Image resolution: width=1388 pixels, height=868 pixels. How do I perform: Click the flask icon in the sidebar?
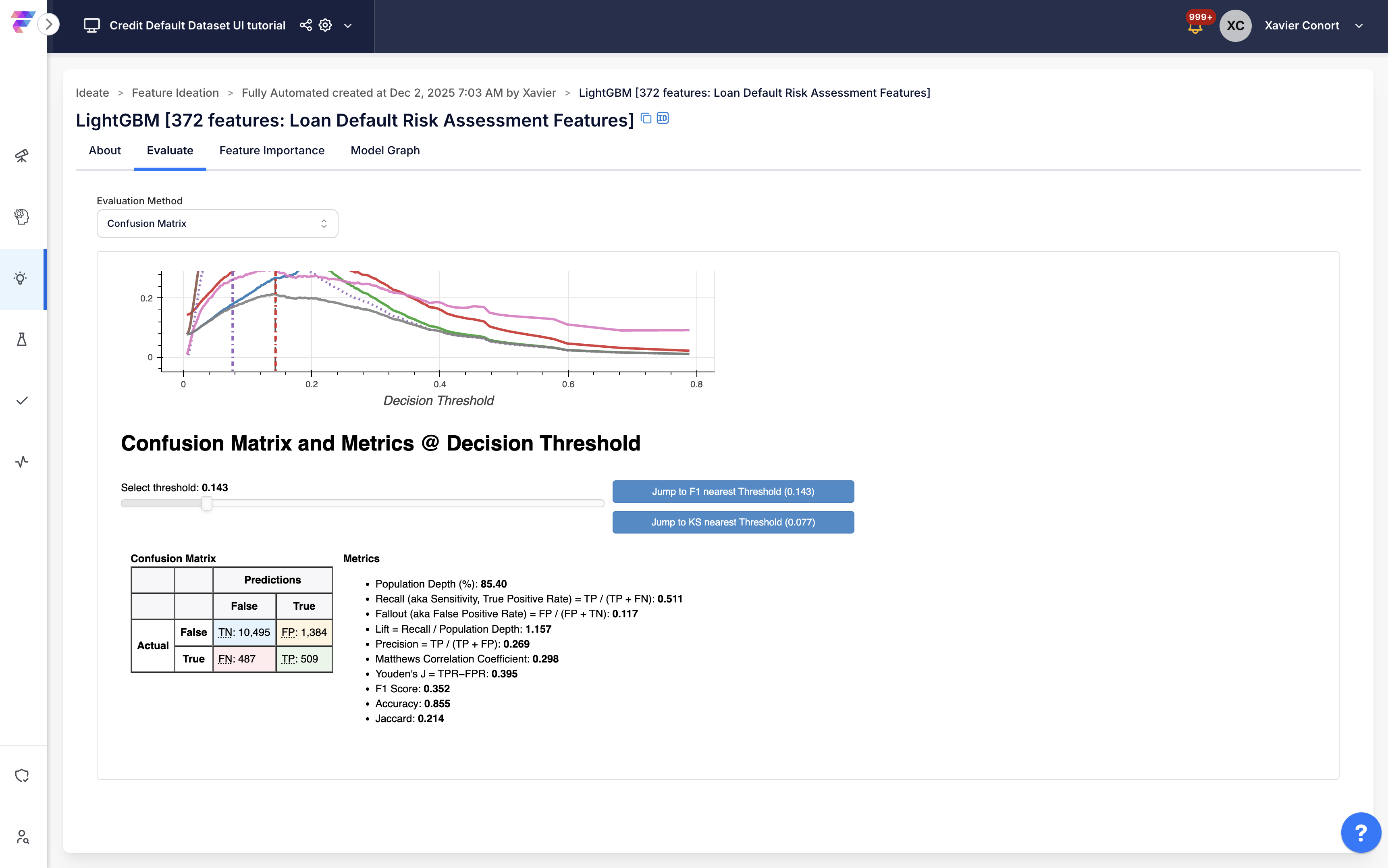(x=22, y=339)
